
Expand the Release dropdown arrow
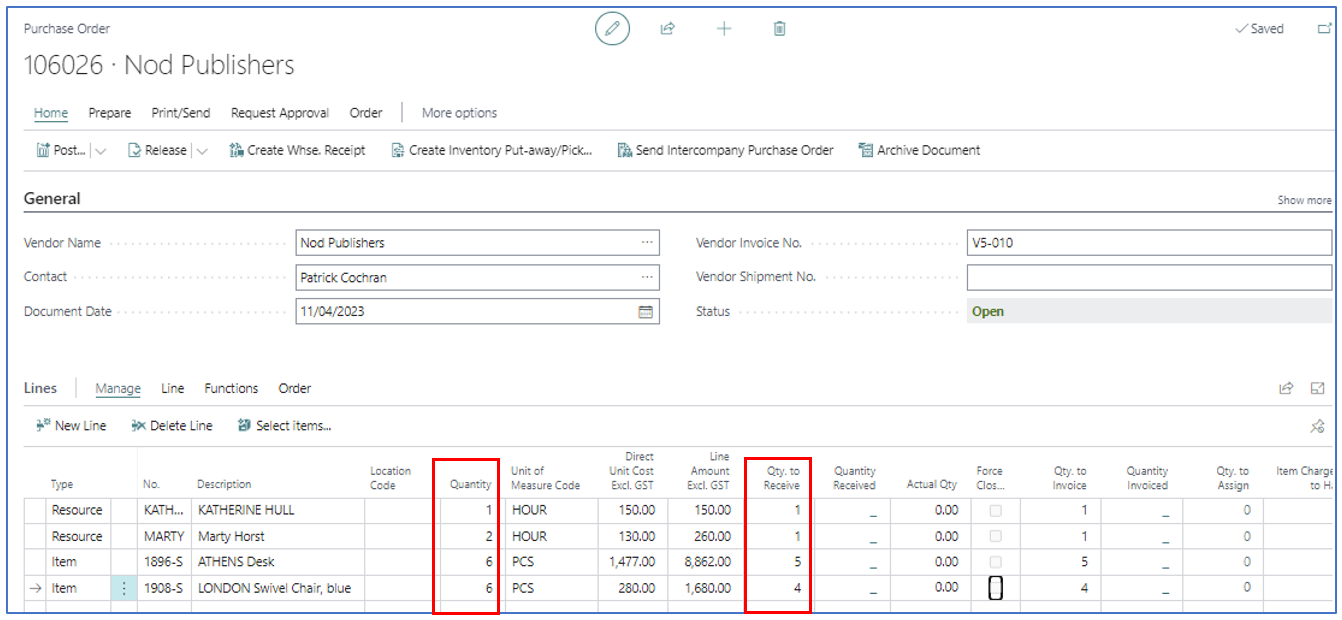201,151
